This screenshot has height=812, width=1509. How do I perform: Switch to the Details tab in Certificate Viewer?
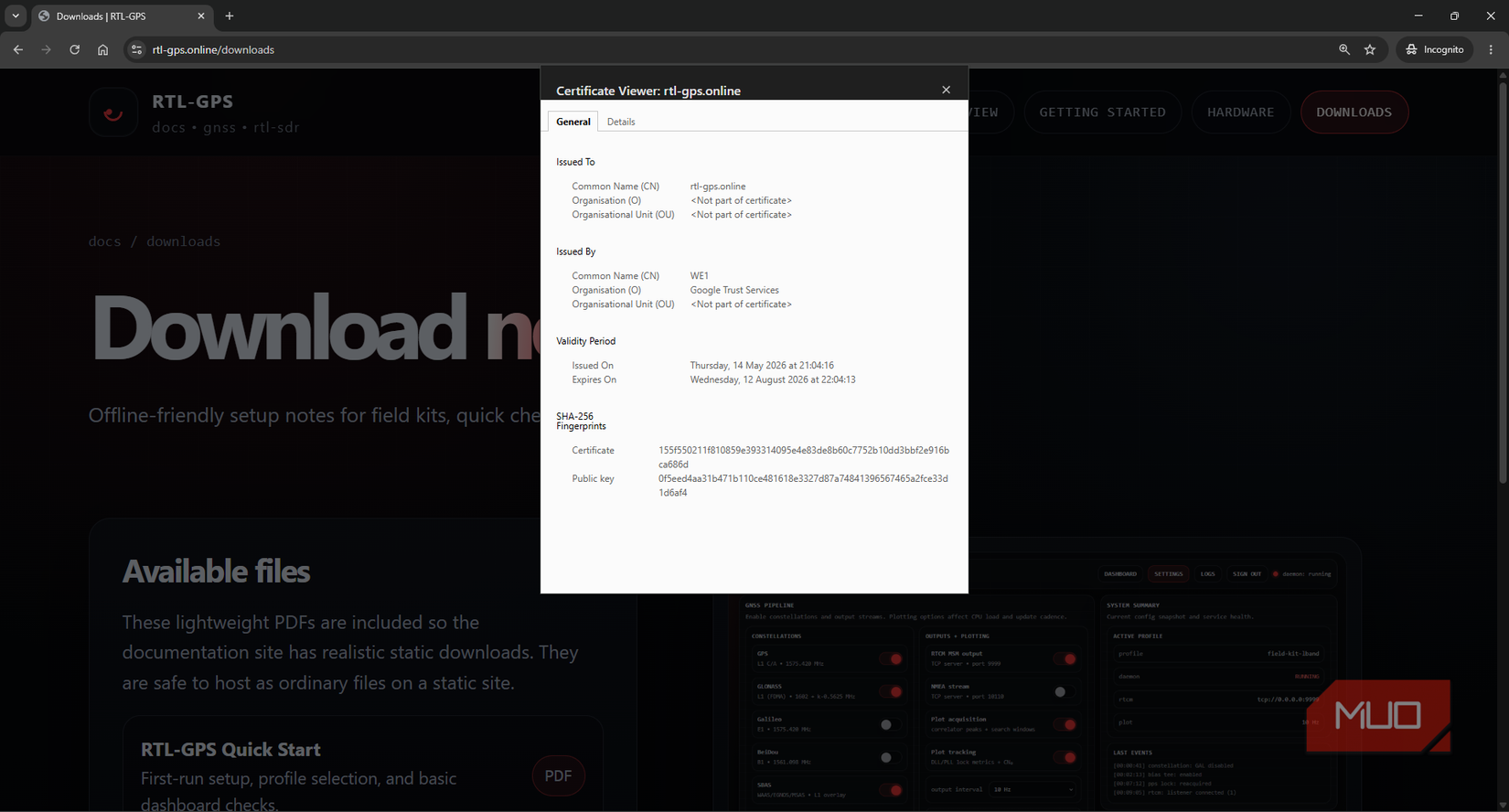coord(621,122)
